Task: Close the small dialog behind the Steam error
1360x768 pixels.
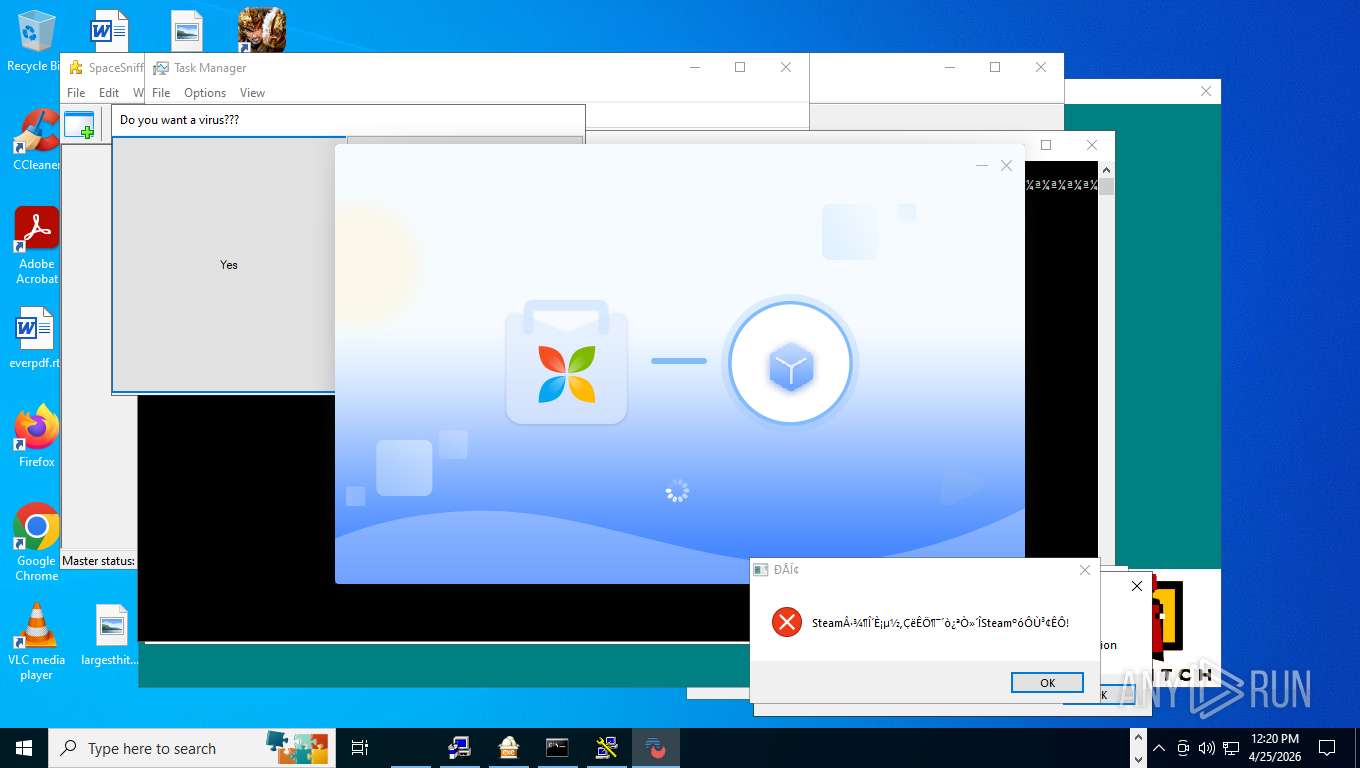Action: [1137, 586]
